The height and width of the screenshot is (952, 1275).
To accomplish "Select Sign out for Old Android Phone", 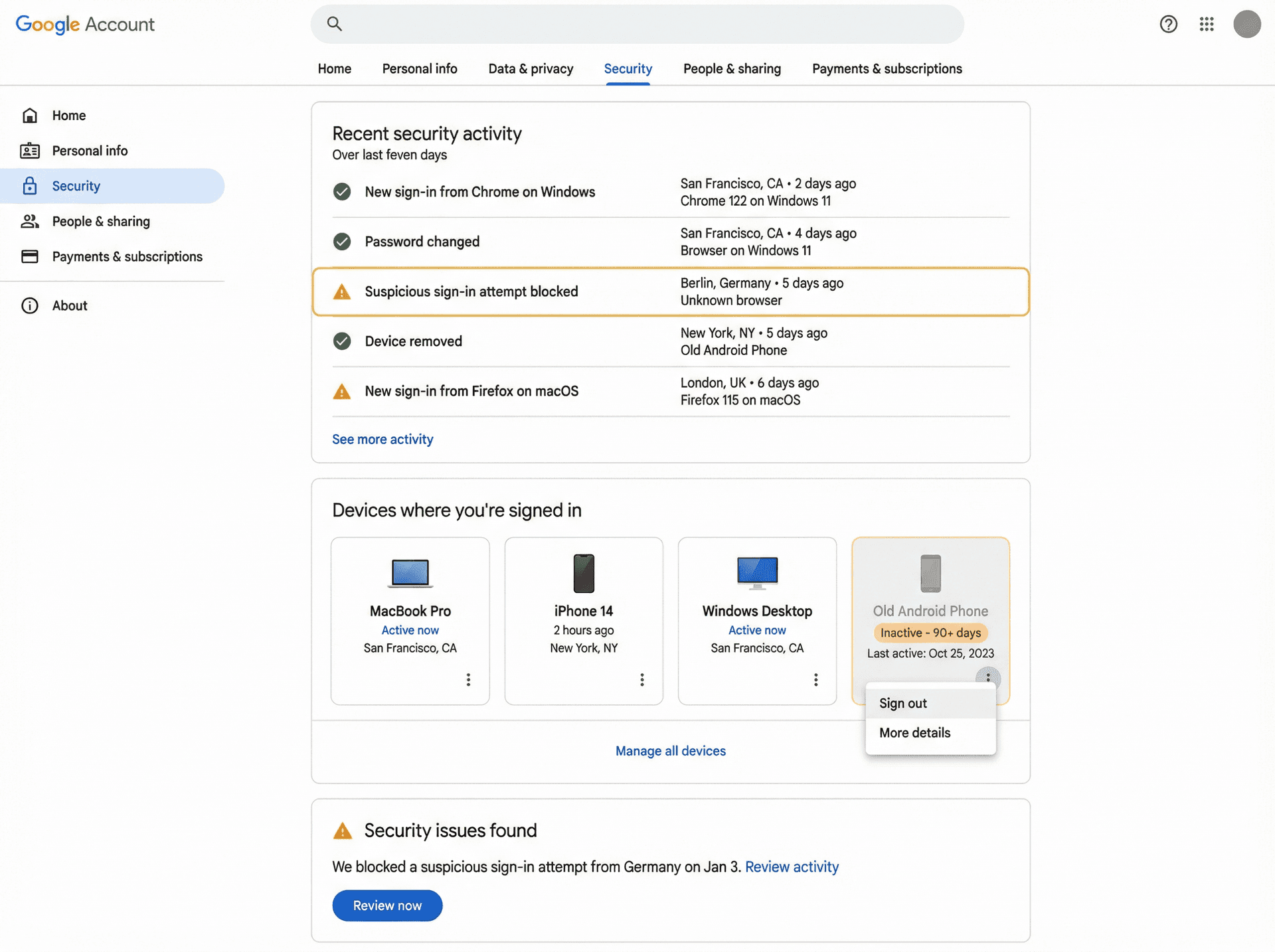I will [x=902, y=703].
